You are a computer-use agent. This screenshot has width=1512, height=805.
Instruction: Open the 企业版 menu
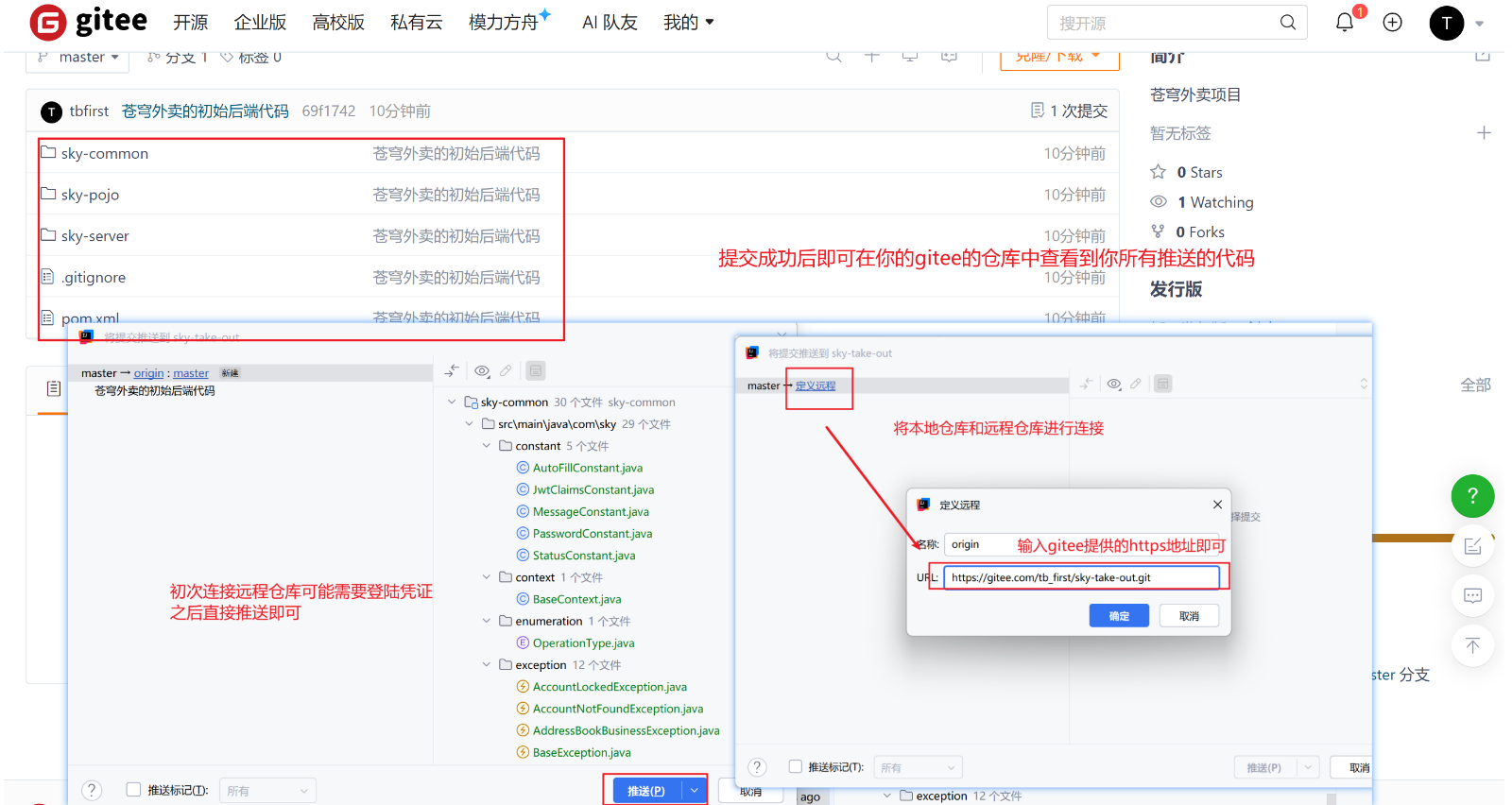(x=260, y=23)
